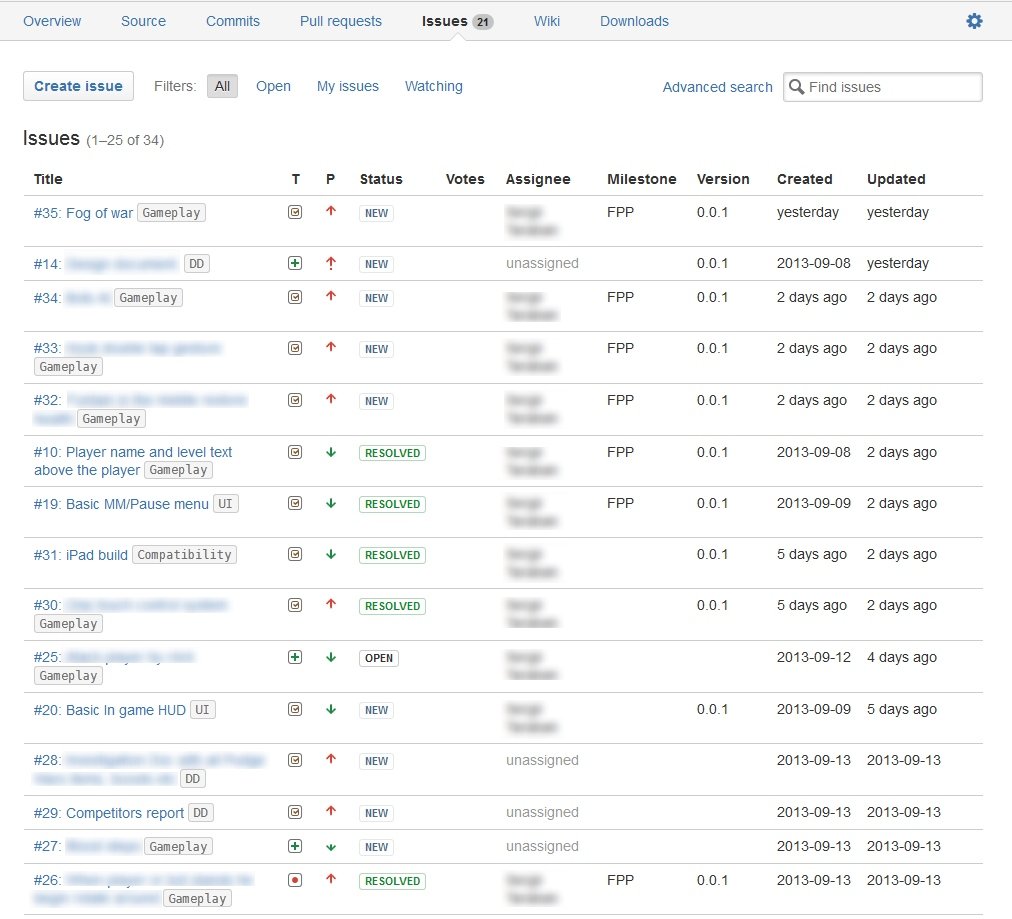Open repository settings gear icon
This screenshot has width=1012, height=919.
(x=974, y=21)
